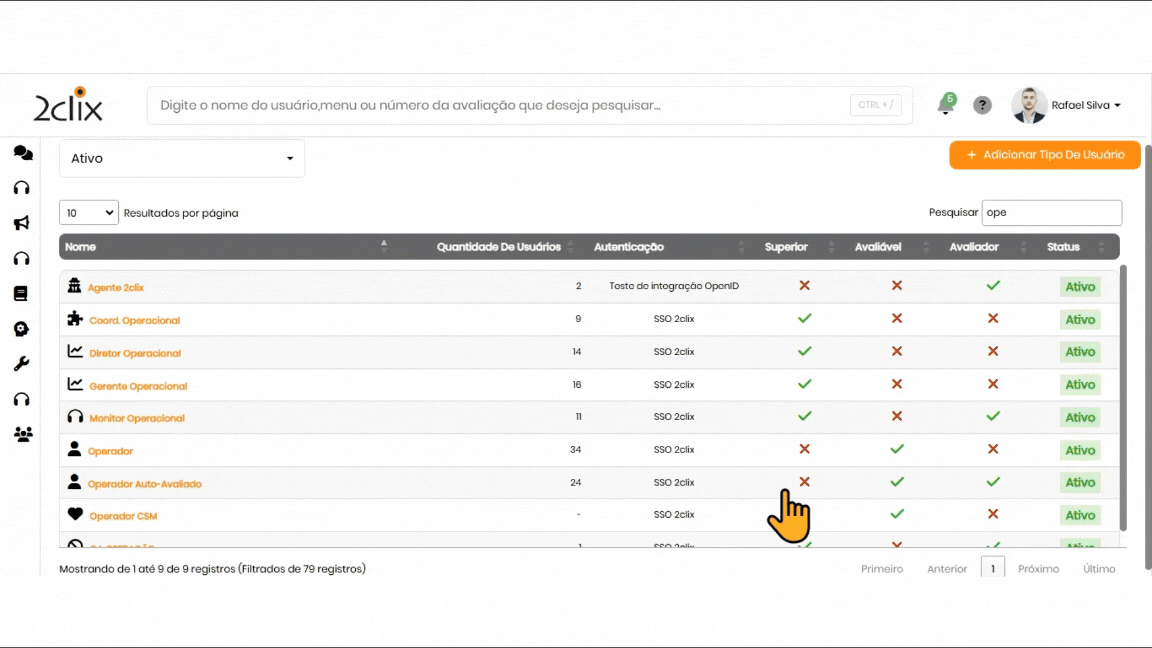Select the megaphone icon in sidebar
The width and height of the screenshot is (1152, 648).
pyautogui.click(x=21, y=223)
